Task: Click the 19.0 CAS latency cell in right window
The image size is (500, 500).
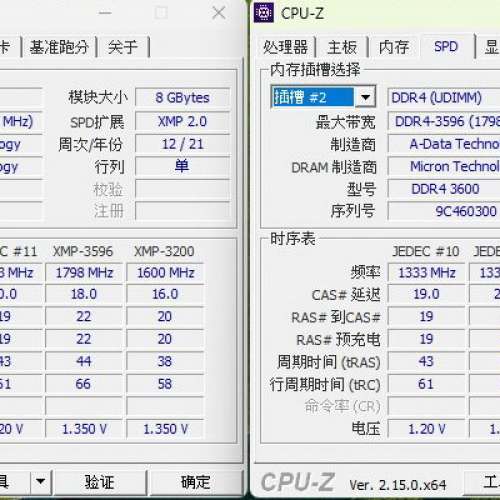Action: [x=427, y=294]
